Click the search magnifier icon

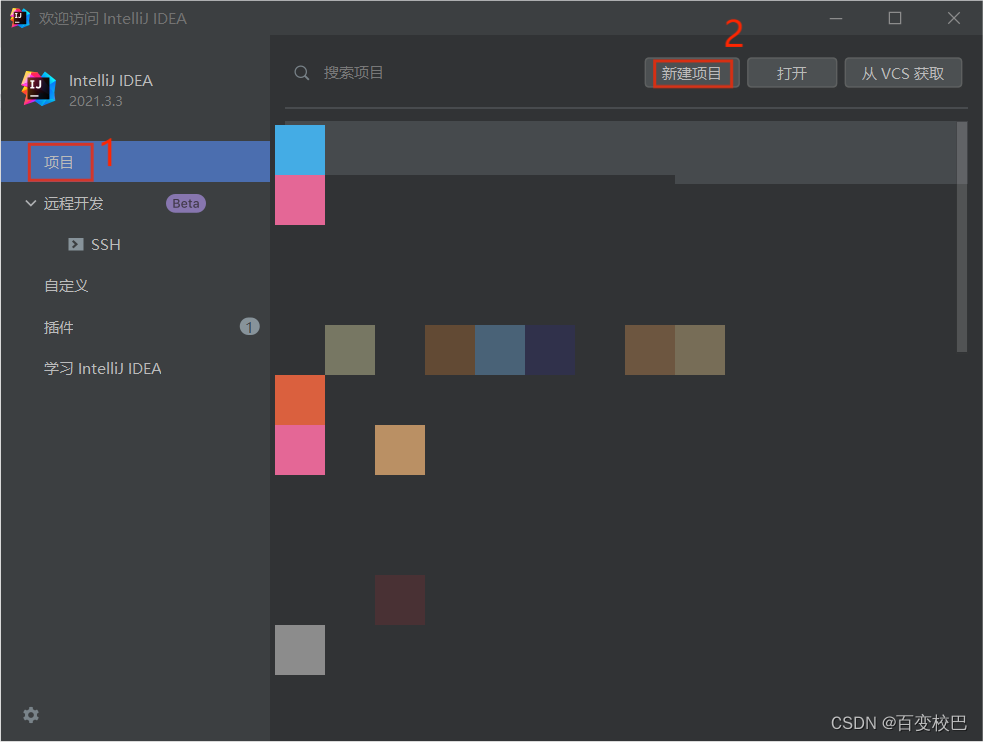coord(302,73)
